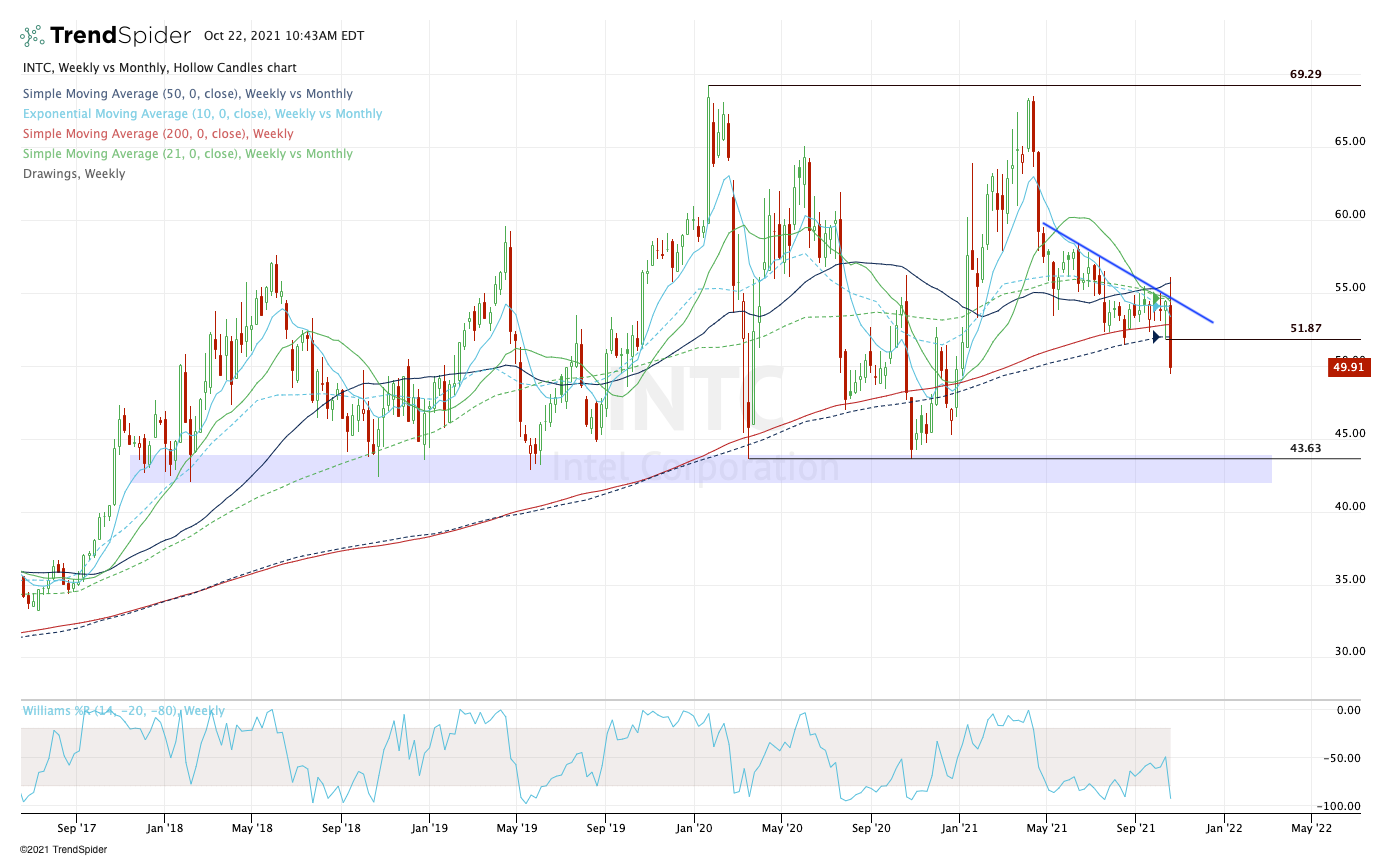Click the Sep '18 date axis label

[342, 828]
